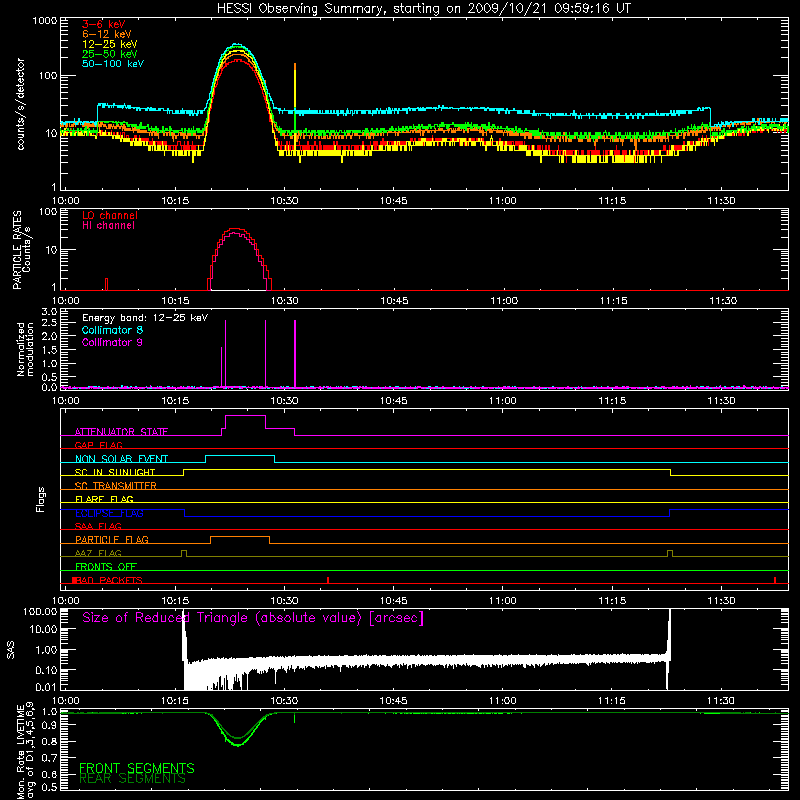Click the "Normalized modulation" axis label
800x800 pixels.
[x=25, y=349]
